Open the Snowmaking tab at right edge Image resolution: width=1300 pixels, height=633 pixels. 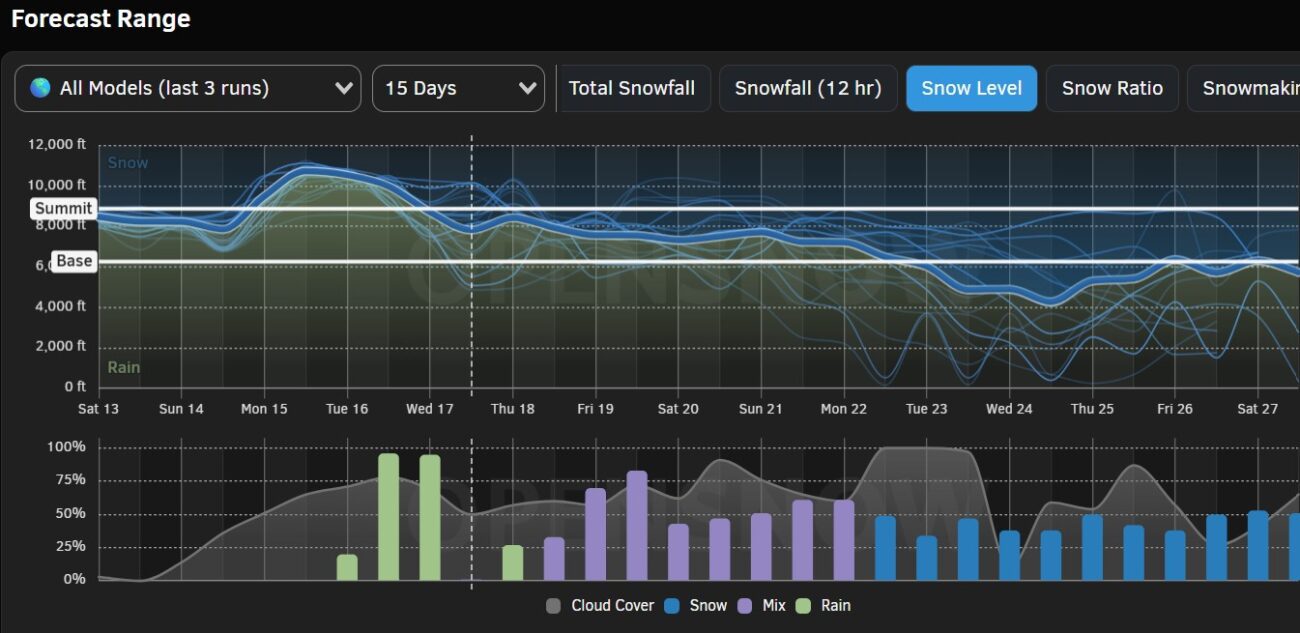pyautogui.click(x=1248, y=88)
